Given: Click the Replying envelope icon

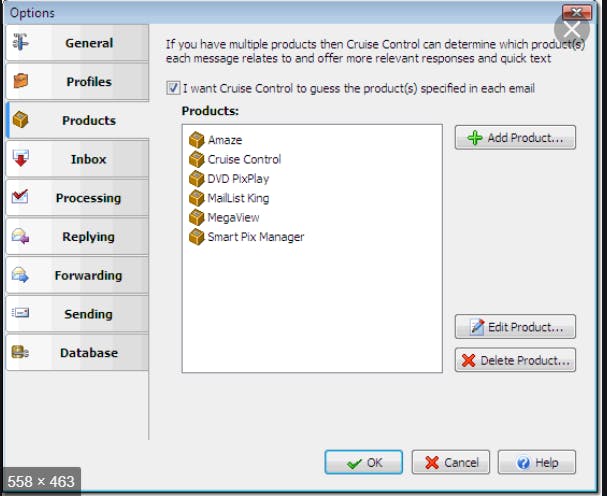Looking at the screenshot, I should tap(20, 236).
